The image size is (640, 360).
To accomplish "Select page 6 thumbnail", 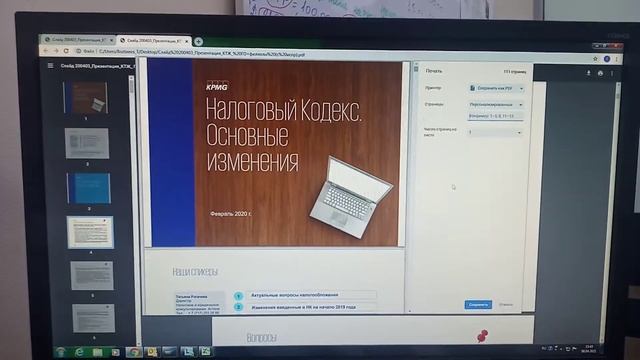I will (x=93, y=318).
